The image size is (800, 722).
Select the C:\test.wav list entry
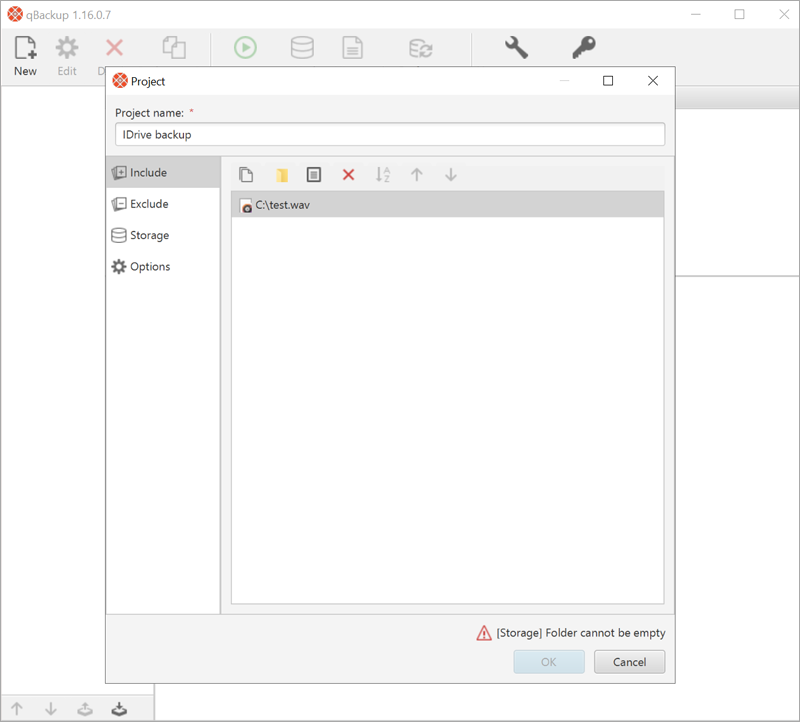tap(447, 205)
